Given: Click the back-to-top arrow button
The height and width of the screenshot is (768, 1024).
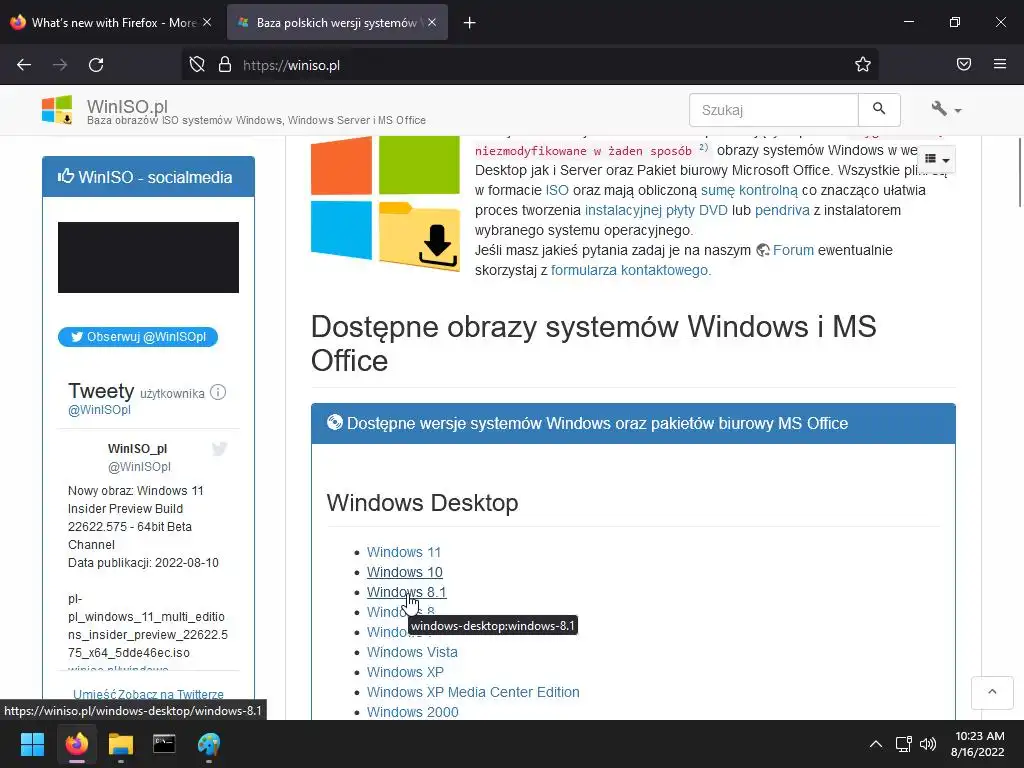Looking at the screenshot, I should click(992, 692).
